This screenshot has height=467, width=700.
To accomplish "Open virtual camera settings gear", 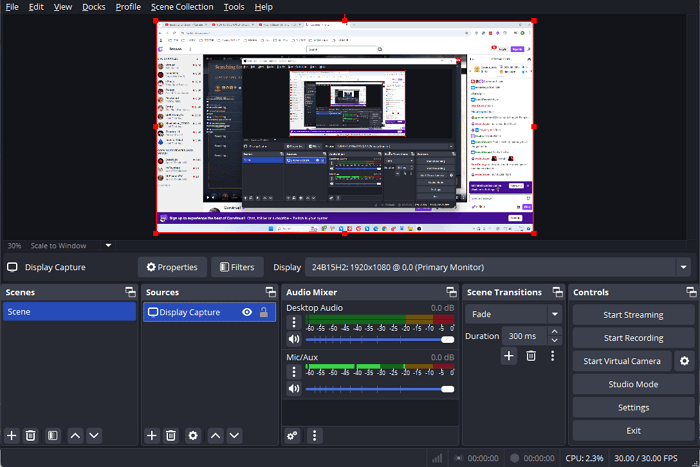I will (684, 361).
